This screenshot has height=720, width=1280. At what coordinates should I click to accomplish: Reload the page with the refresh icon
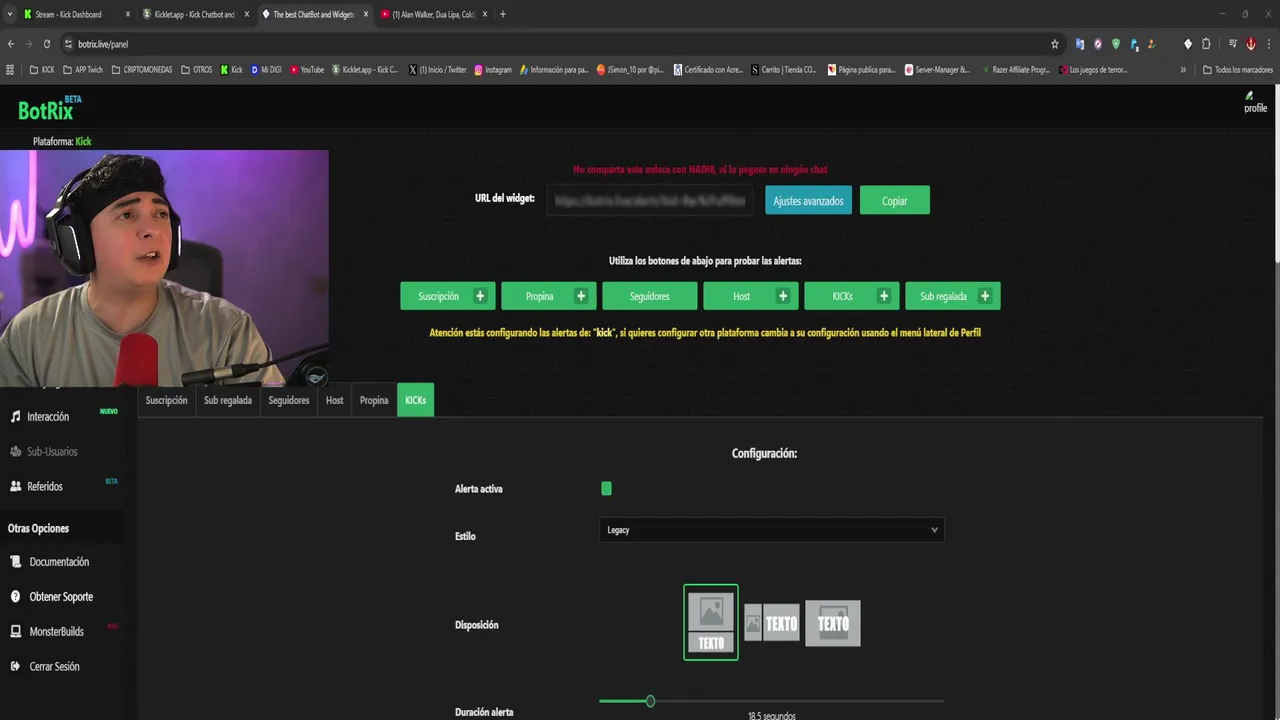[49, 44]
